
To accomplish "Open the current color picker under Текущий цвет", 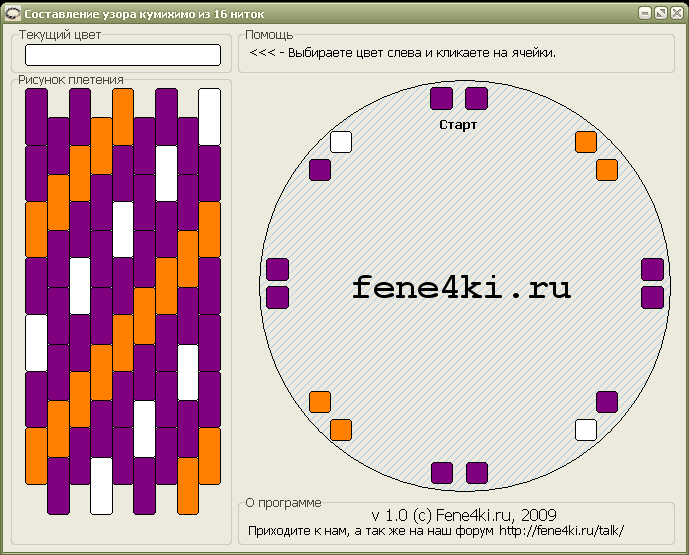I will pos(123,55).
